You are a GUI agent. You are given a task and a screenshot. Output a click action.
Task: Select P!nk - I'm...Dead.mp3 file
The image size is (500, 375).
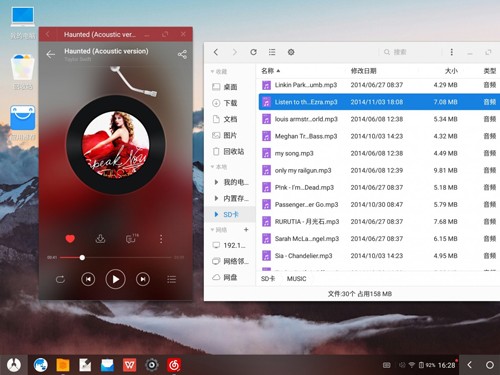click(379, 187)
